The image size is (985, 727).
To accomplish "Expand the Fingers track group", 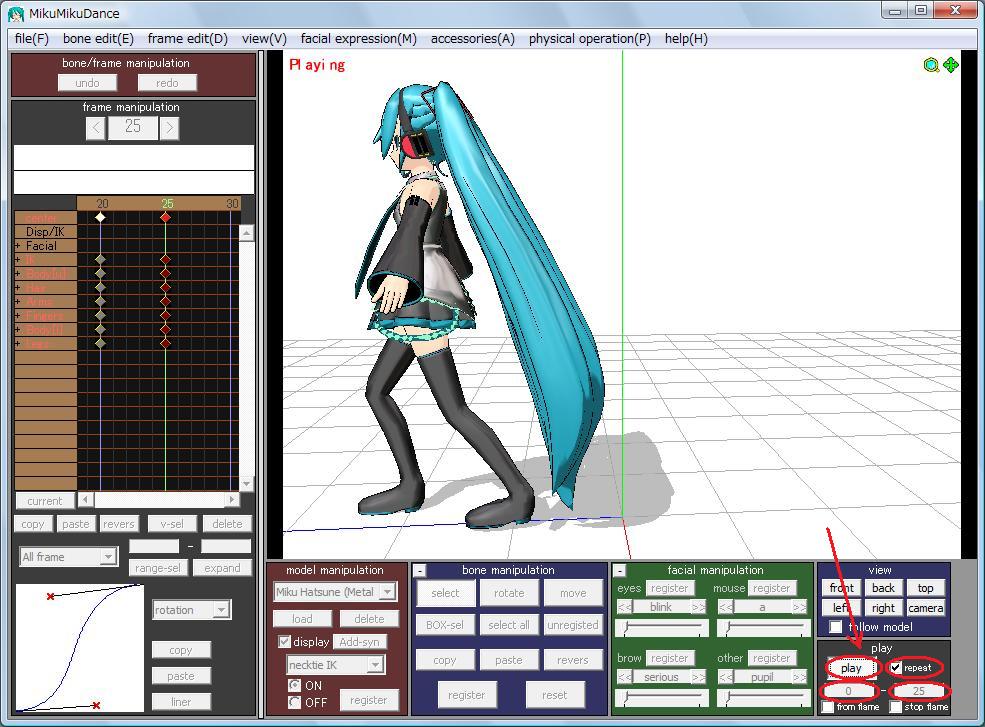I will [18, 315].
